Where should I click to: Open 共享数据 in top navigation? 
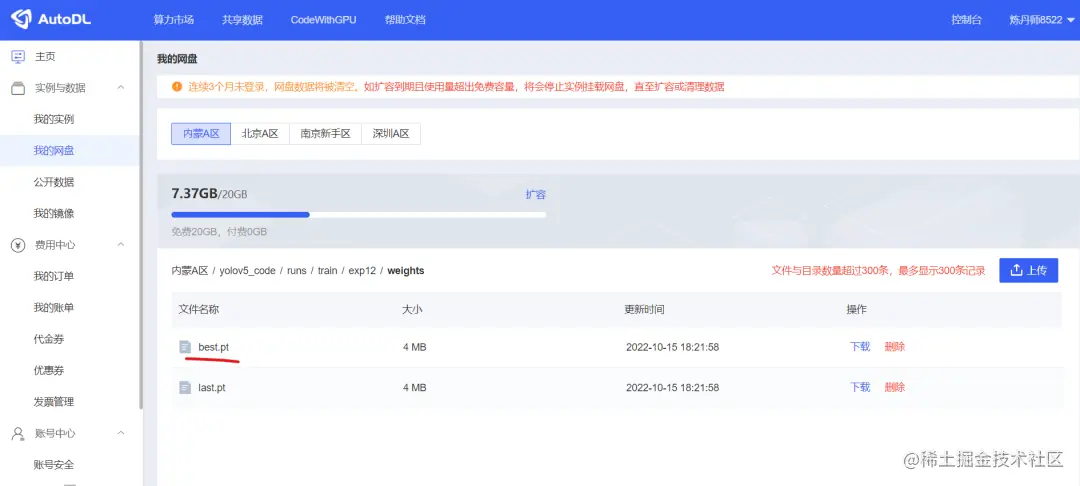pyautogui.click(x=242, y=20)
